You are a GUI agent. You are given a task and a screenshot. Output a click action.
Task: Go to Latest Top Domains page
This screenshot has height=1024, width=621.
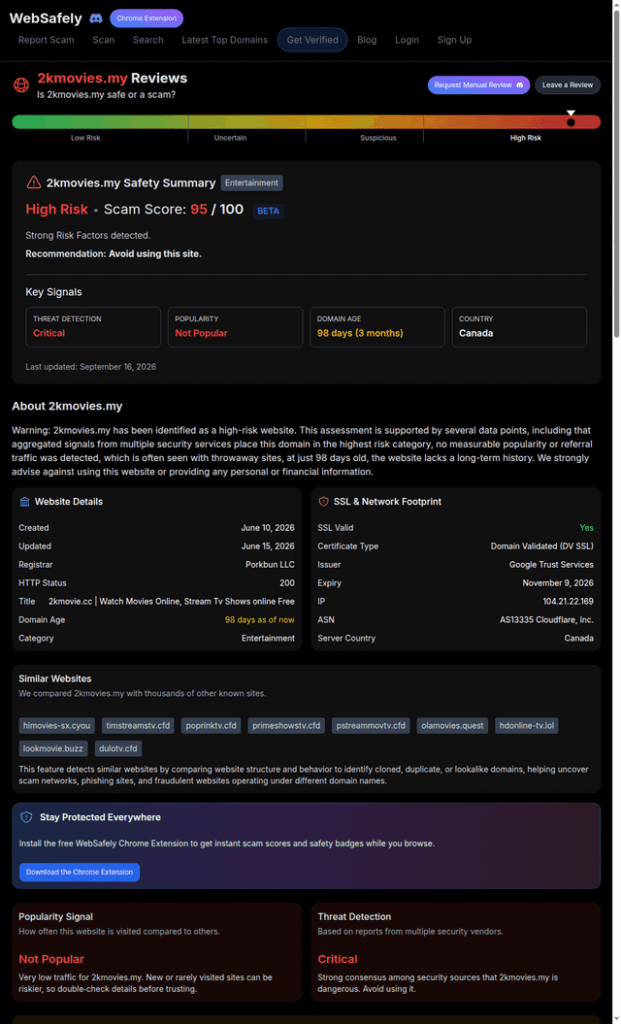pos(225,40)
